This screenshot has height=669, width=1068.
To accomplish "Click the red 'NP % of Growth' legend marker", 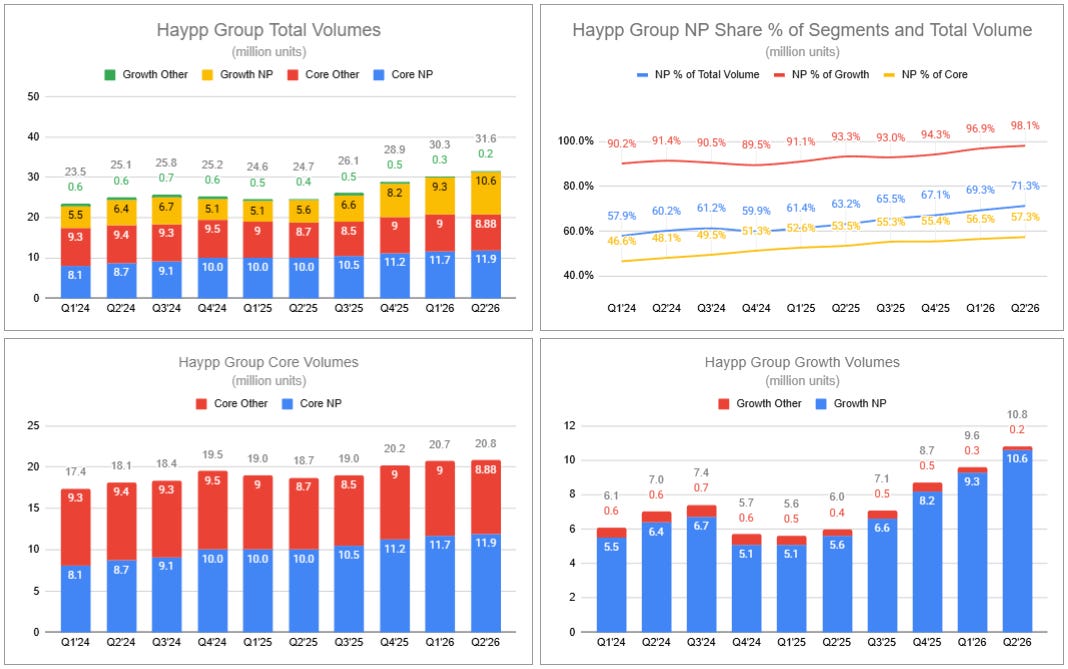I will (x=779, y=75).
